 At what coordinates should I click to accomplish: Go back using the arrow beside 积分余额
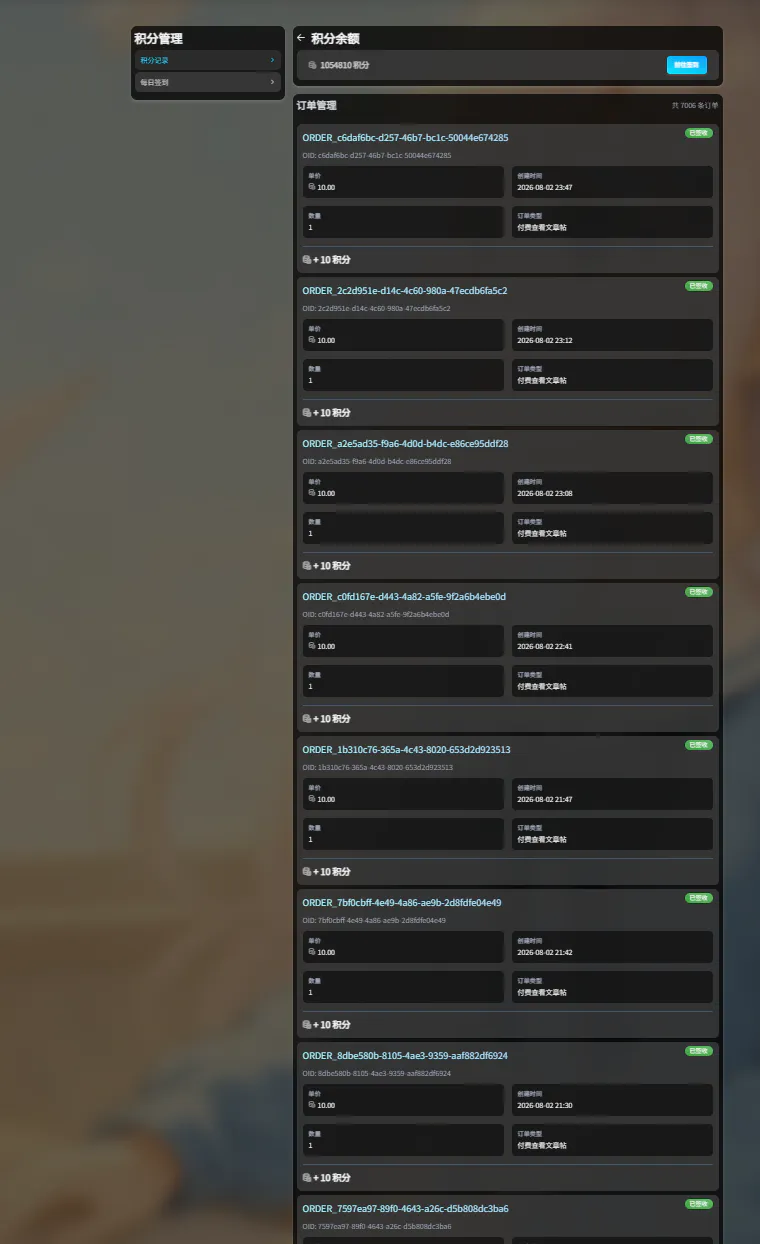[x=301, y=38]
